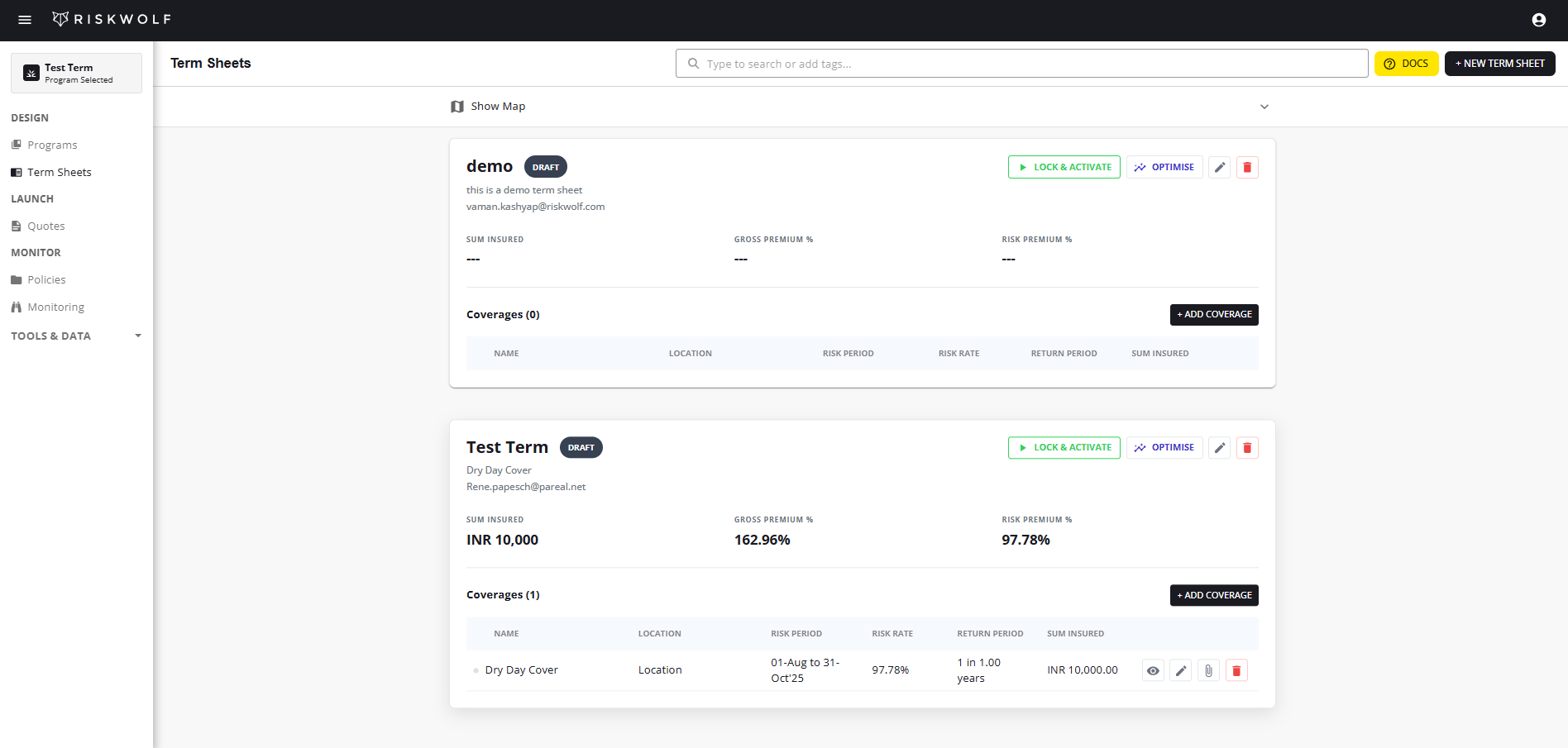The height and width of the screenshot is (748, 1568).
Task: Navigate to Monitoring in sidebar
Action: 55,307
